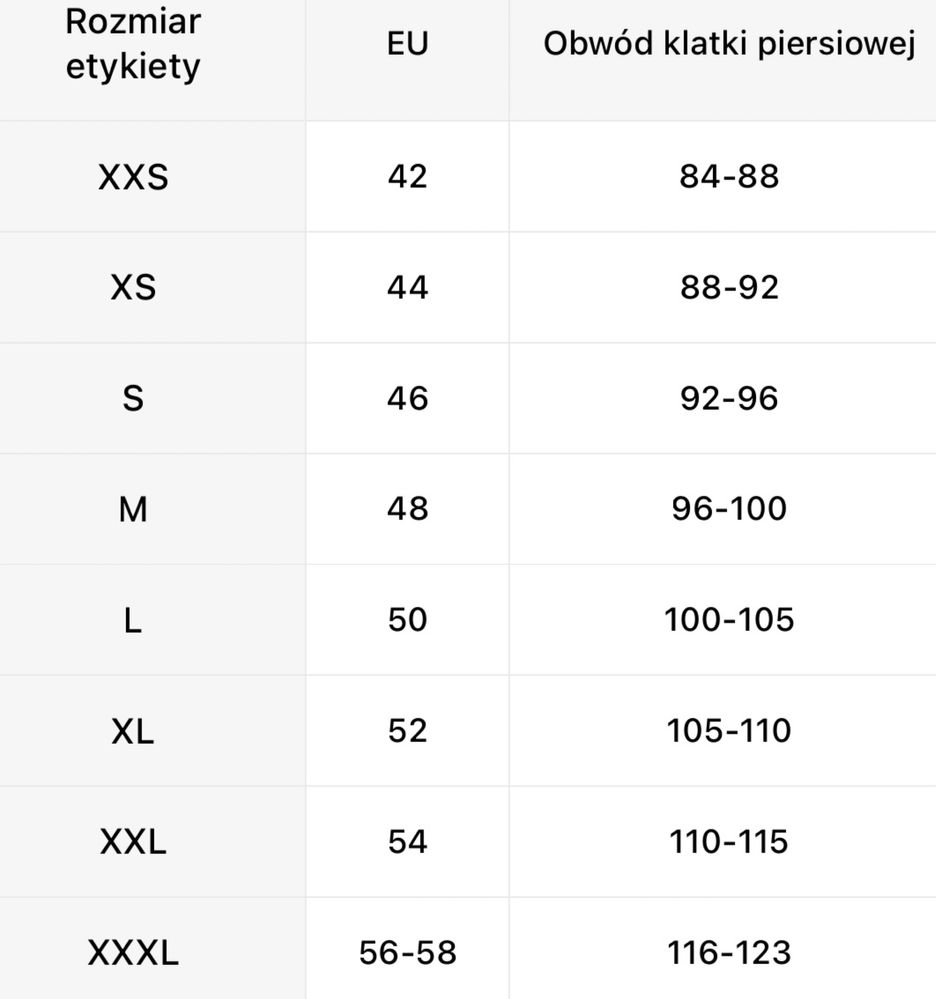This screenshot has height=999, width=936.
Task: Click EU size 48 cell
Action: point(408,509)
